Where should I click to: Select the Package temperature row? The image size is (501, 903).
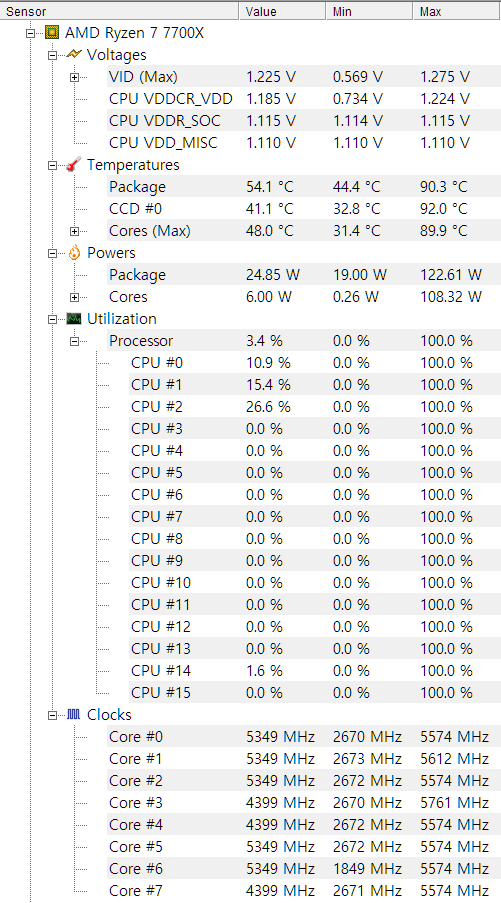tap(303, 187)
